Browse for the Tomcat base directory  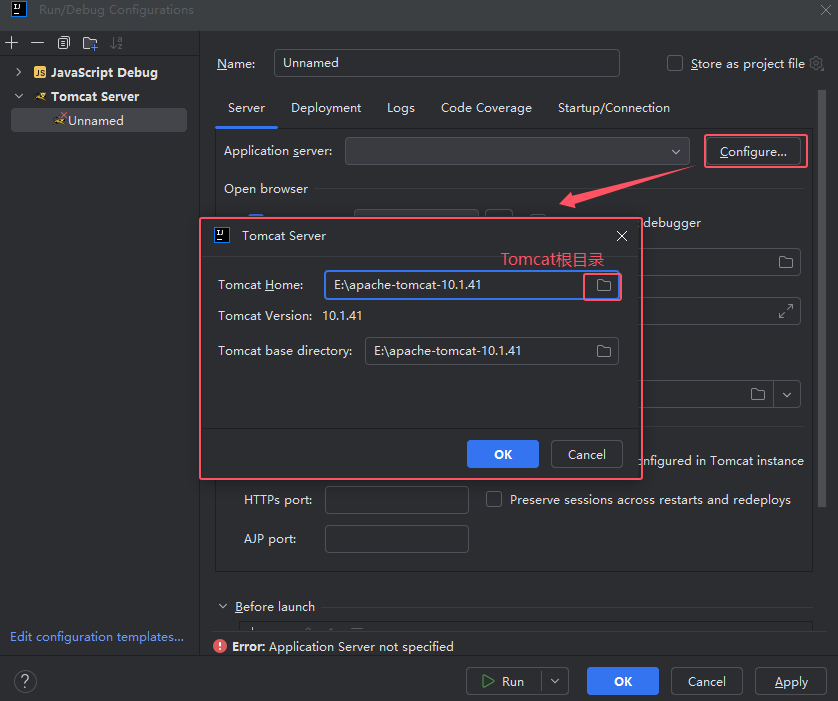click(x=603, y=351)
